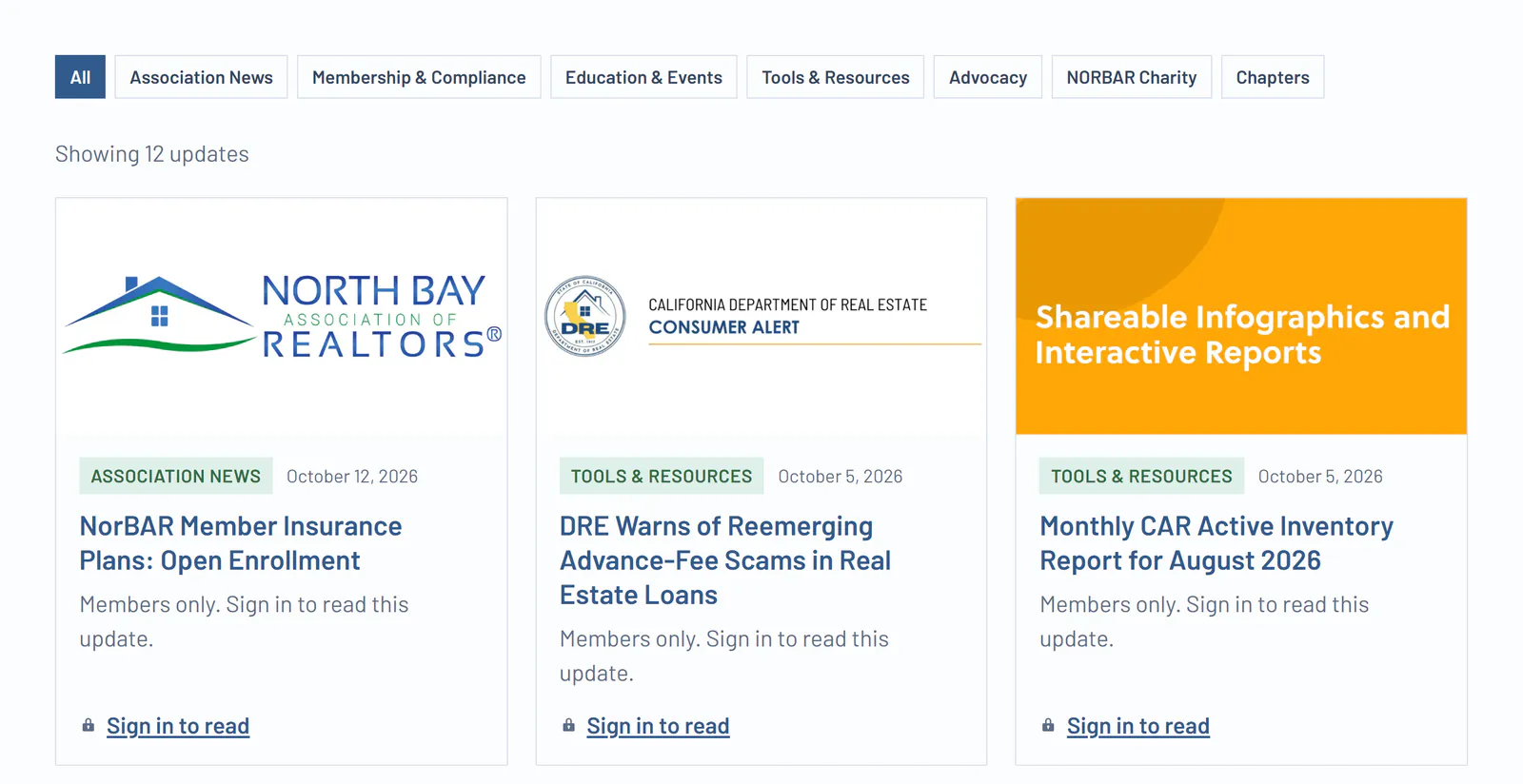
Task: Click Members only text on NorBAR Insurance card
Action: [245, 621]
